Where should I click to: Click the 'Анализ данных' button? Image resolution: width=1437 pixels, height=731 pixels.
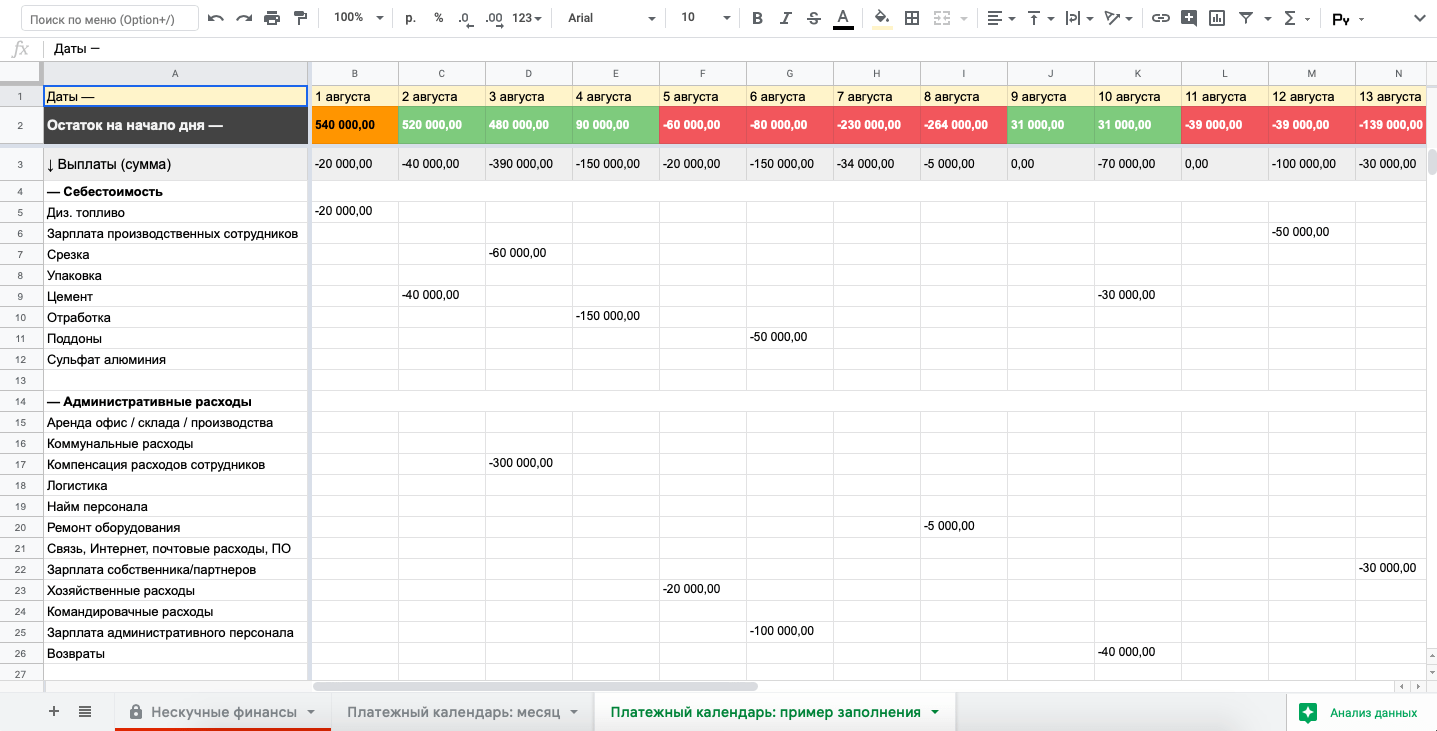(1359, 713)
